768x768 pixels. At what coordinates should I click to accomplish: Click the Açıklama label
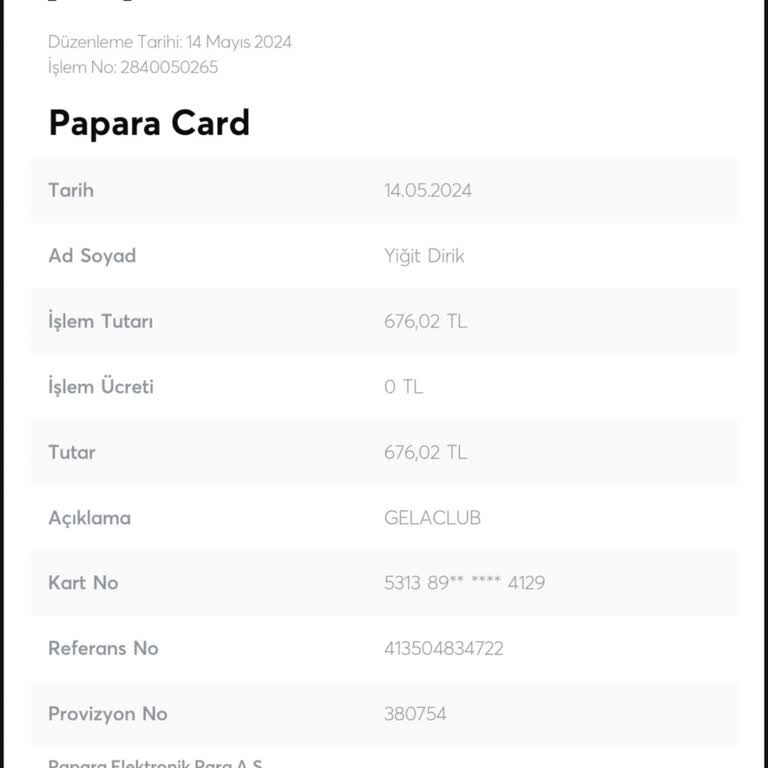pyautogui.click(x=90, y=518)
